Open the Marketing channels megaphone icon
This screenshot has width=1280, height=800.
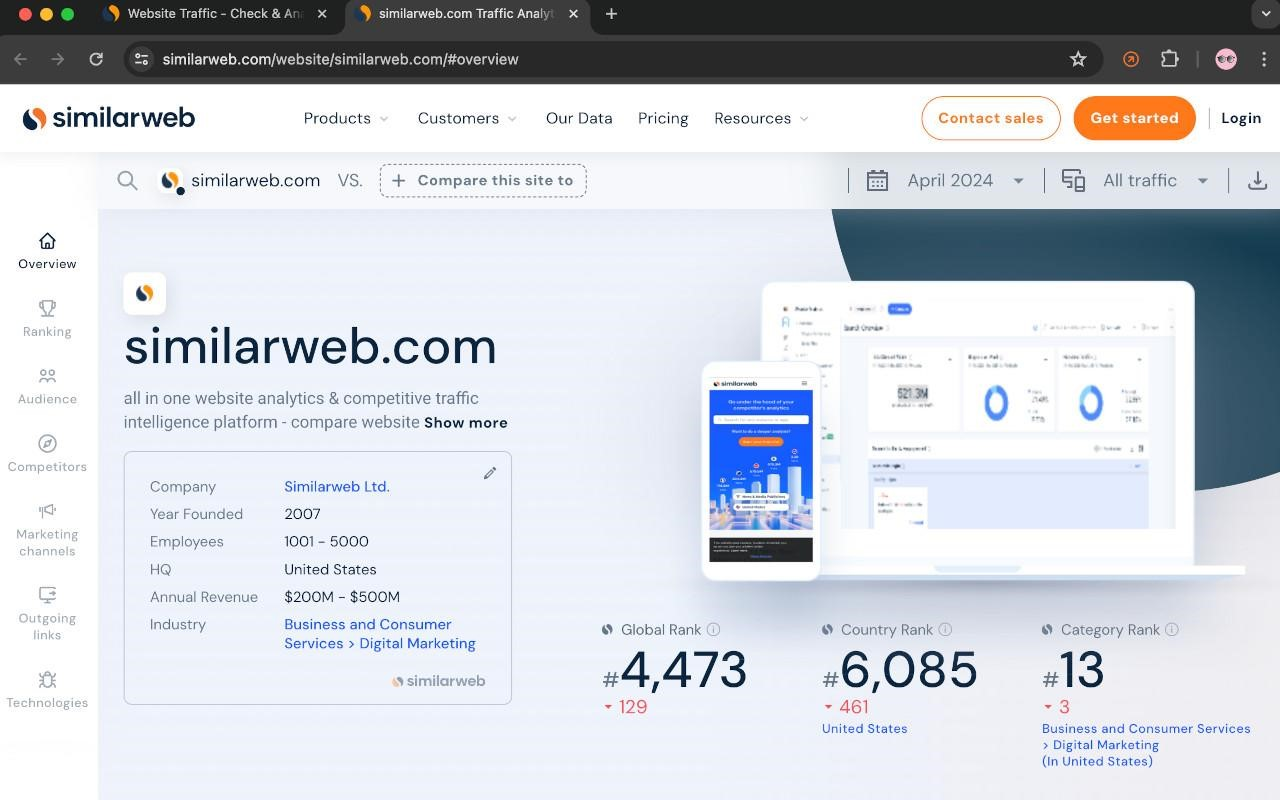[47, 511]
